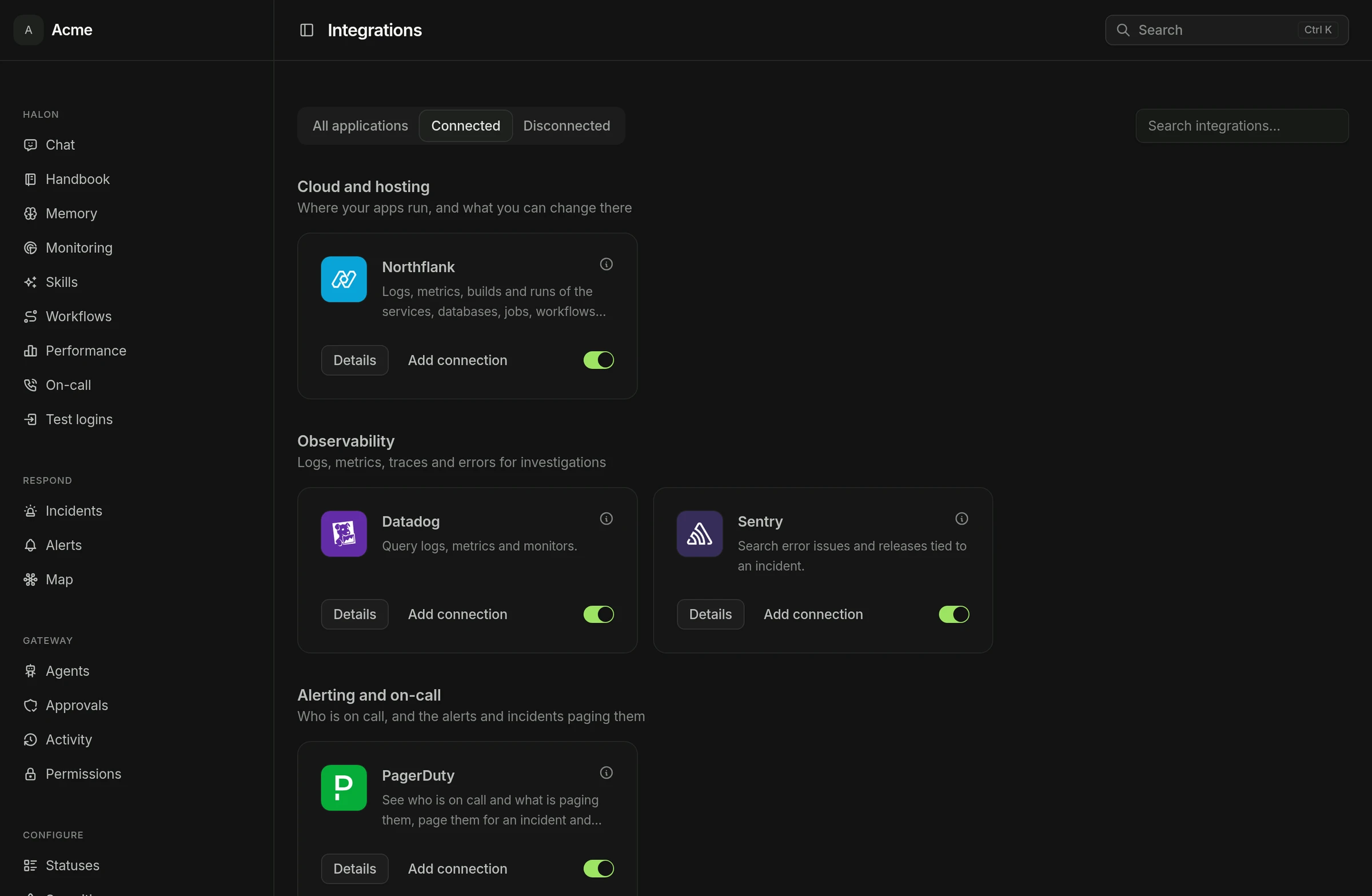Click the Northflank logo thumbnail

(x=344, y=280)
